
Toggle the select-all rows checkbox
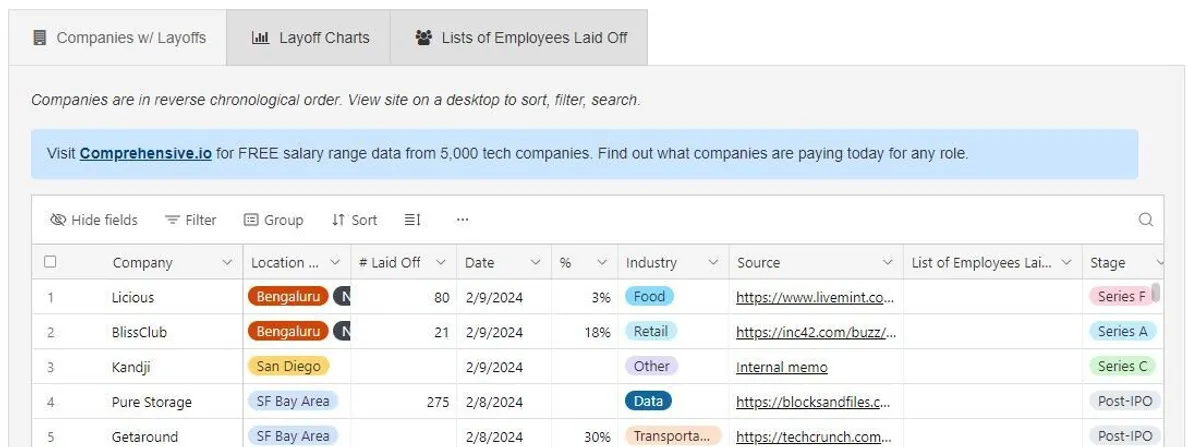[50, 262]
